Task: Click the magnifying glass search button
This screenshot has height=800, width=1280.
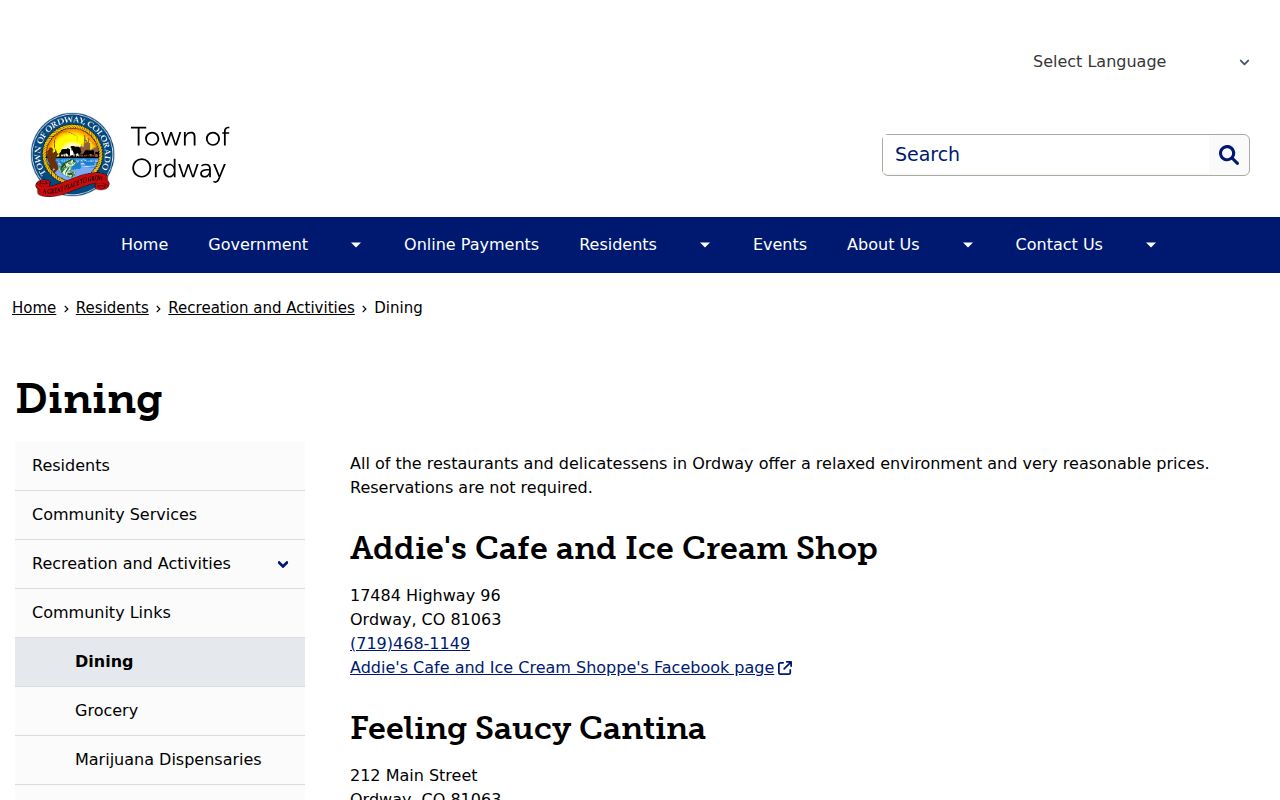Action: (1229, 155)
